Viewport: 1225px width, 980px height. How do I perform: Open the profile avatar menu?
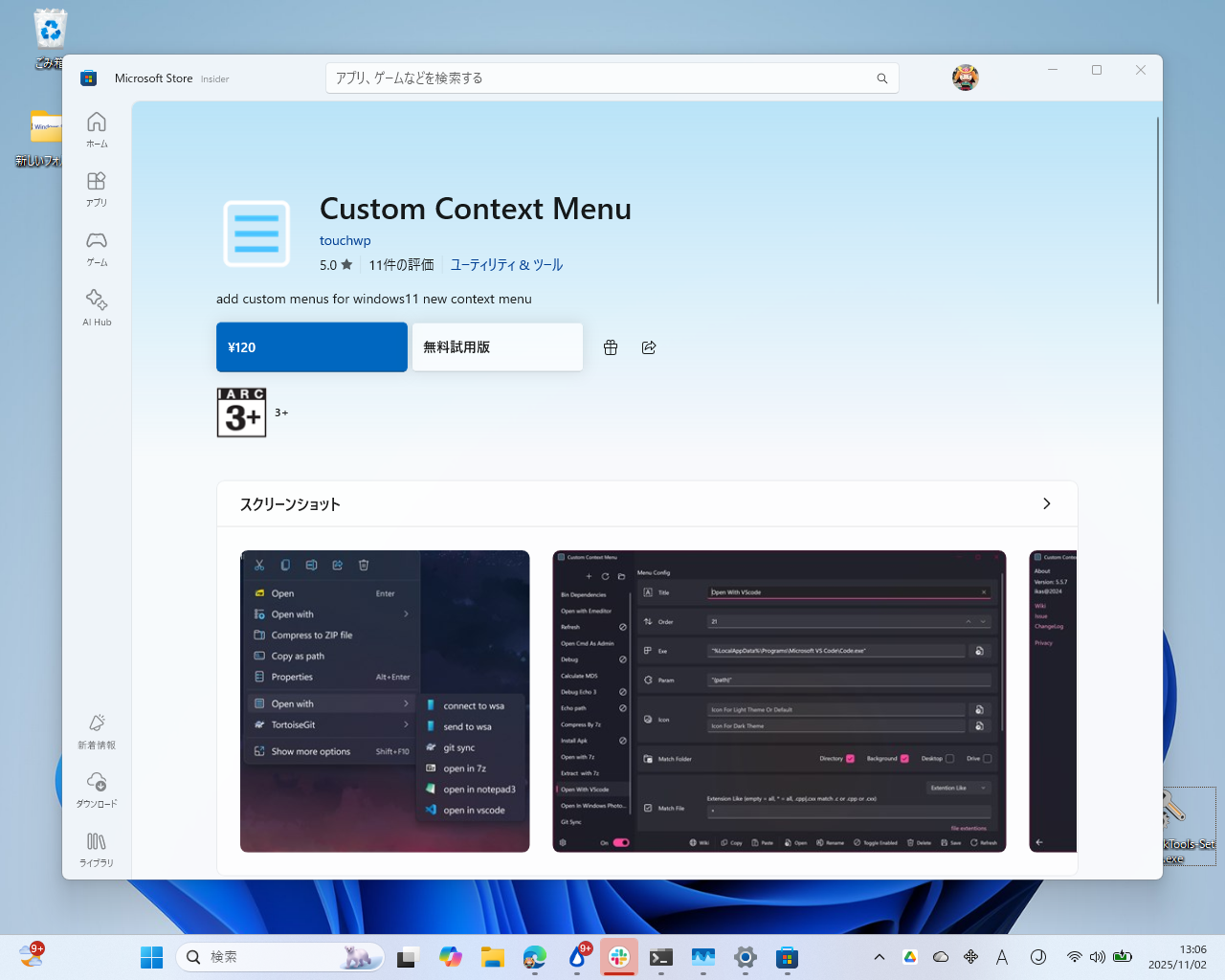coord(965,78)
